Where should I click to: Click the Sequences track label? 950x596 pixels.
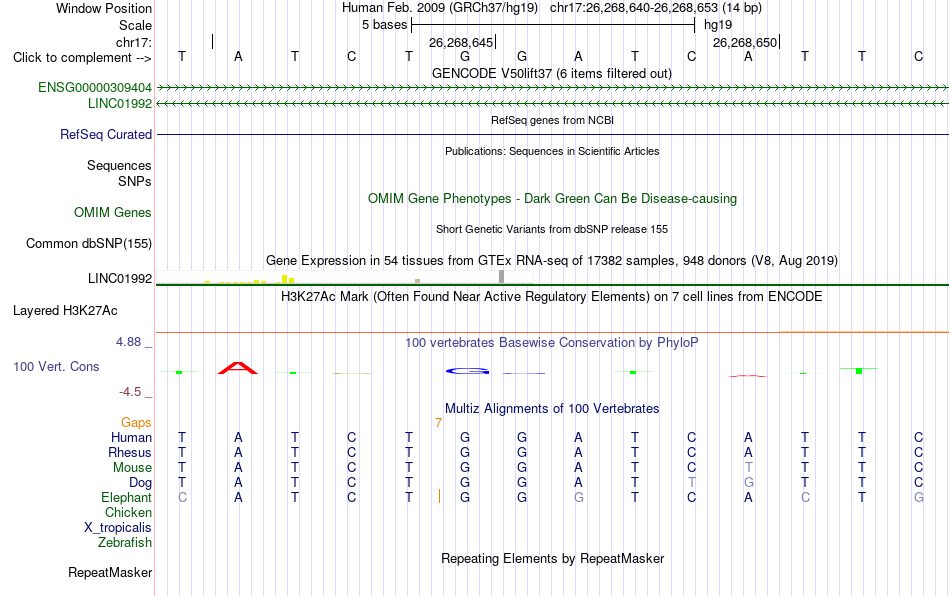119,165
